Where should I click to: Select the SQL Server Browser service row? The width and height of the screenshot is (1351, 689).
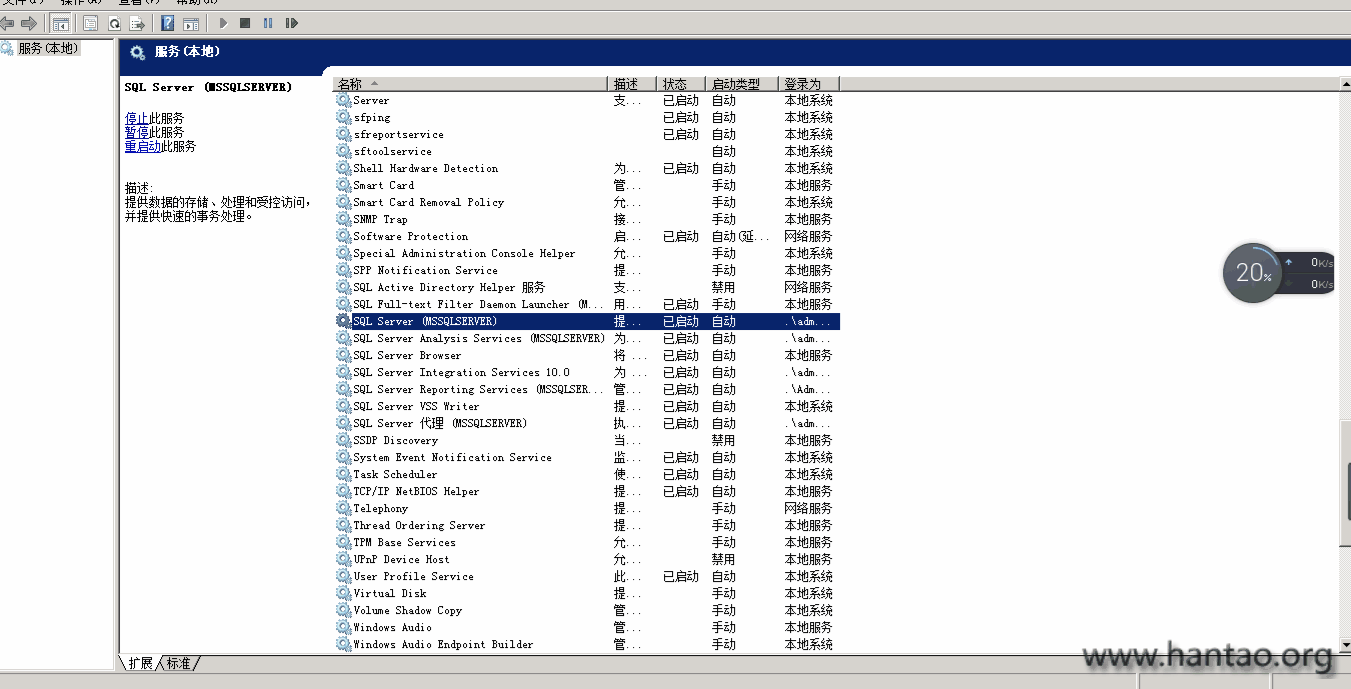(407, 355)
